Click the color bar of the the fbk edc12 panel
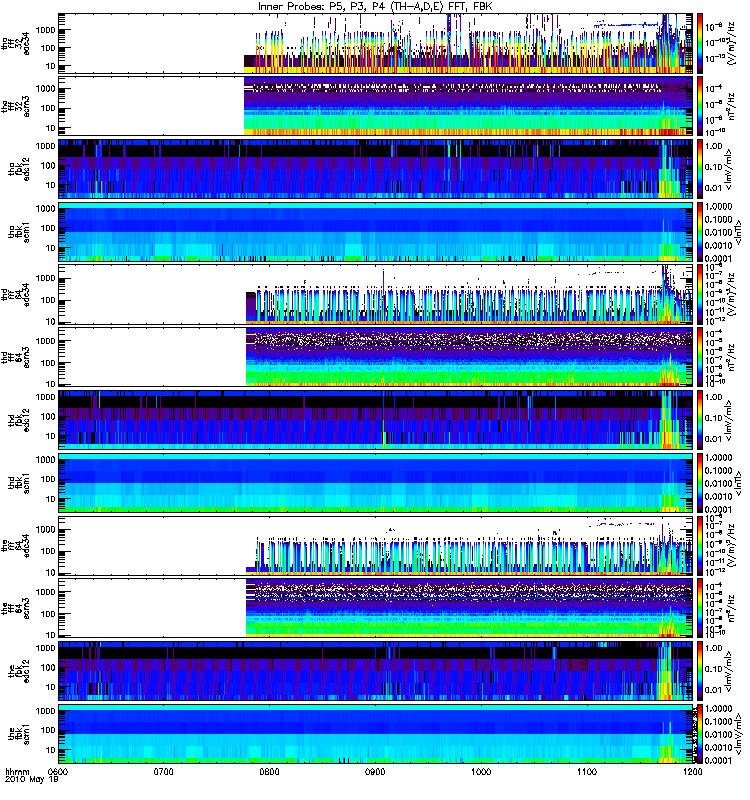 [x=699, y=671]
